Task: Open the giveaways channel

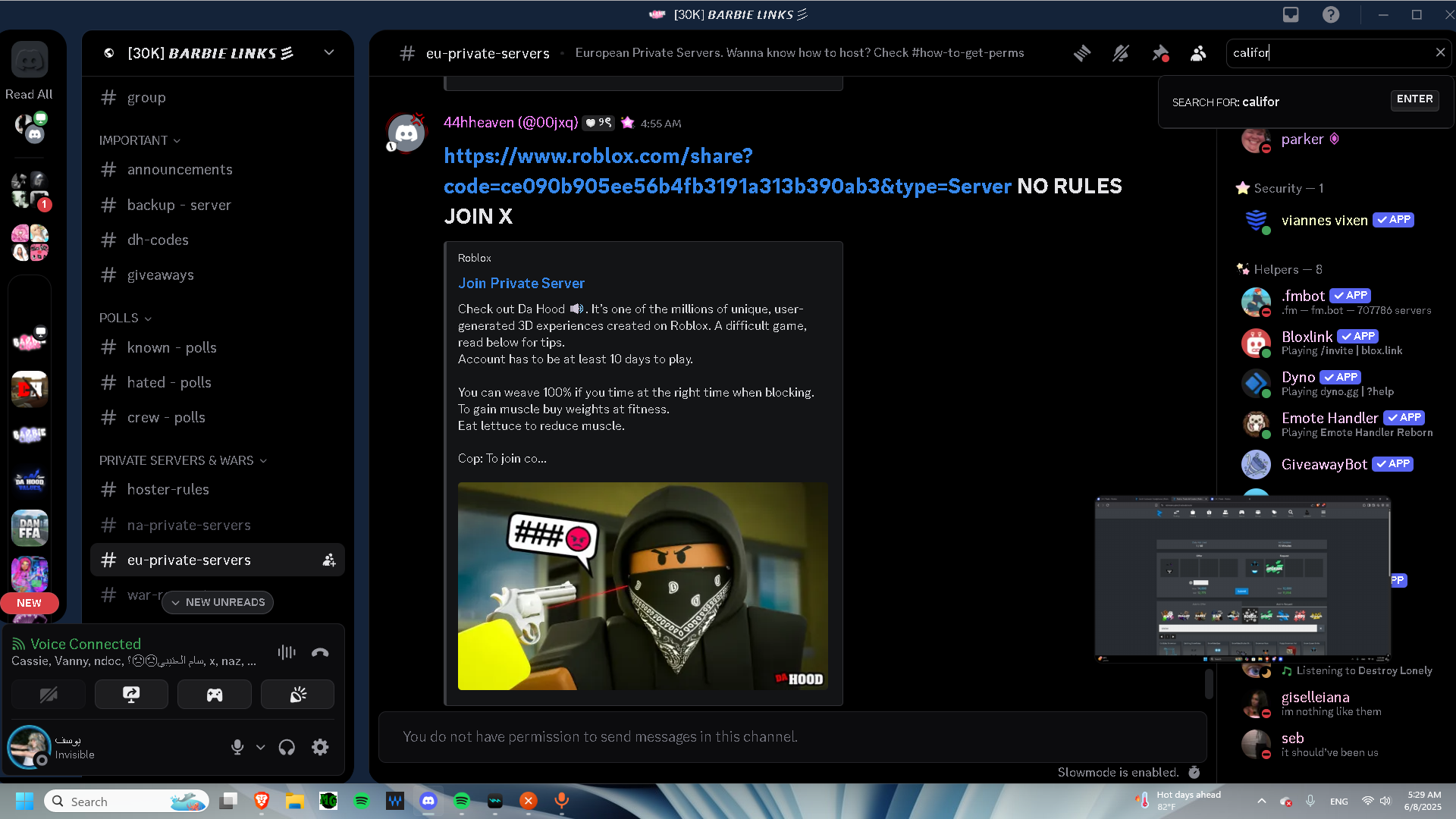Action: pyautogui.click(x=217, y=275)
